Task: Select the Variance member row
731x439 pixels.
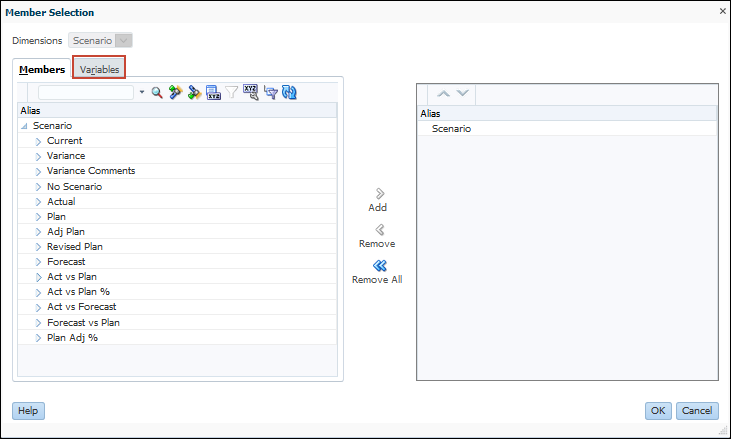Action: 177,156
